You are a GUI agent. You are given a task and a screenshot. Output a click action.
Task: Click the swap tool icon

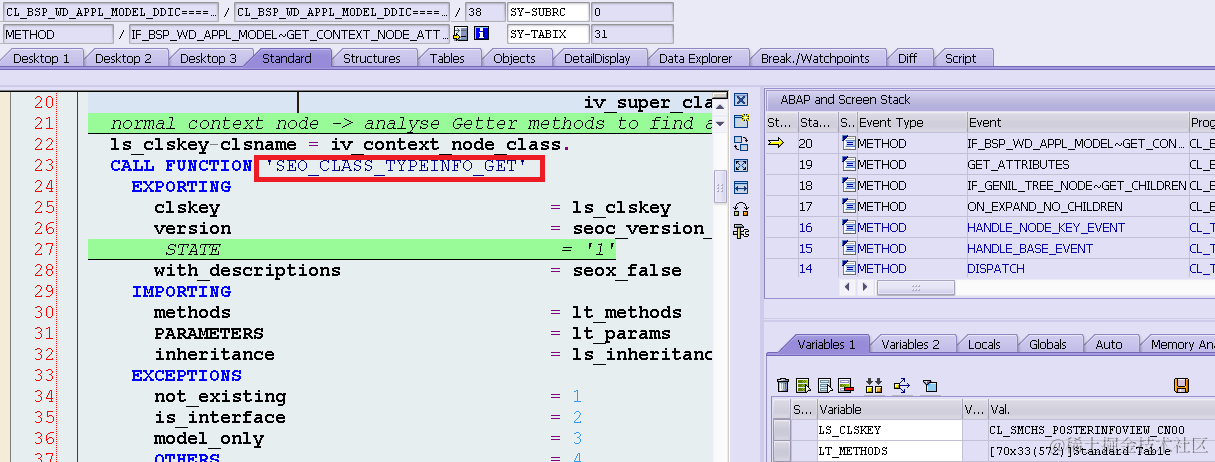point(741,143)
